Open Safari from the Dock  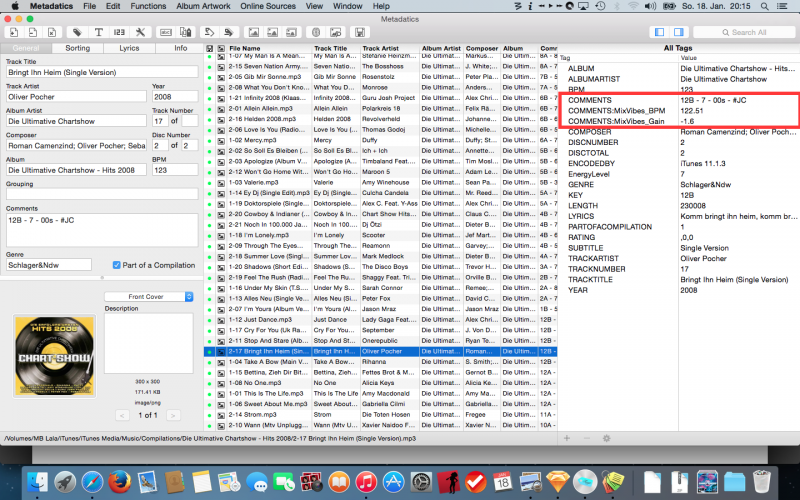pyautogui.click(x=92, y=481)
